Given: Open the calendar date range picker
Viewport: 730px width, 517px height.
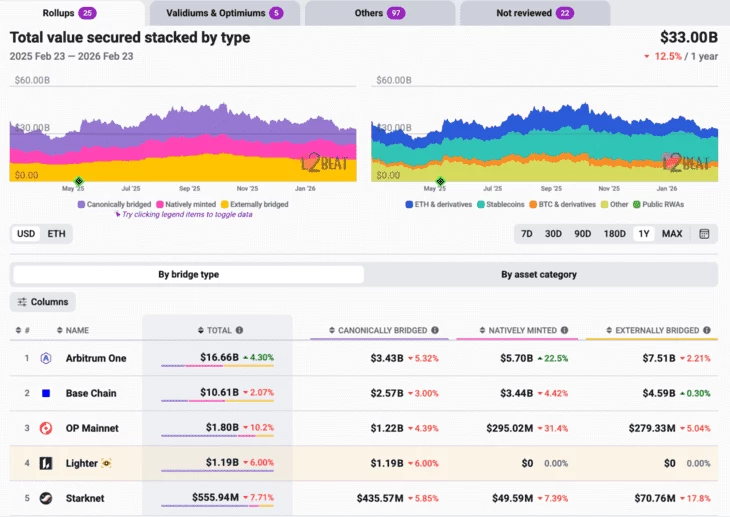Looking at the screenshot, I should click(704, 234).
